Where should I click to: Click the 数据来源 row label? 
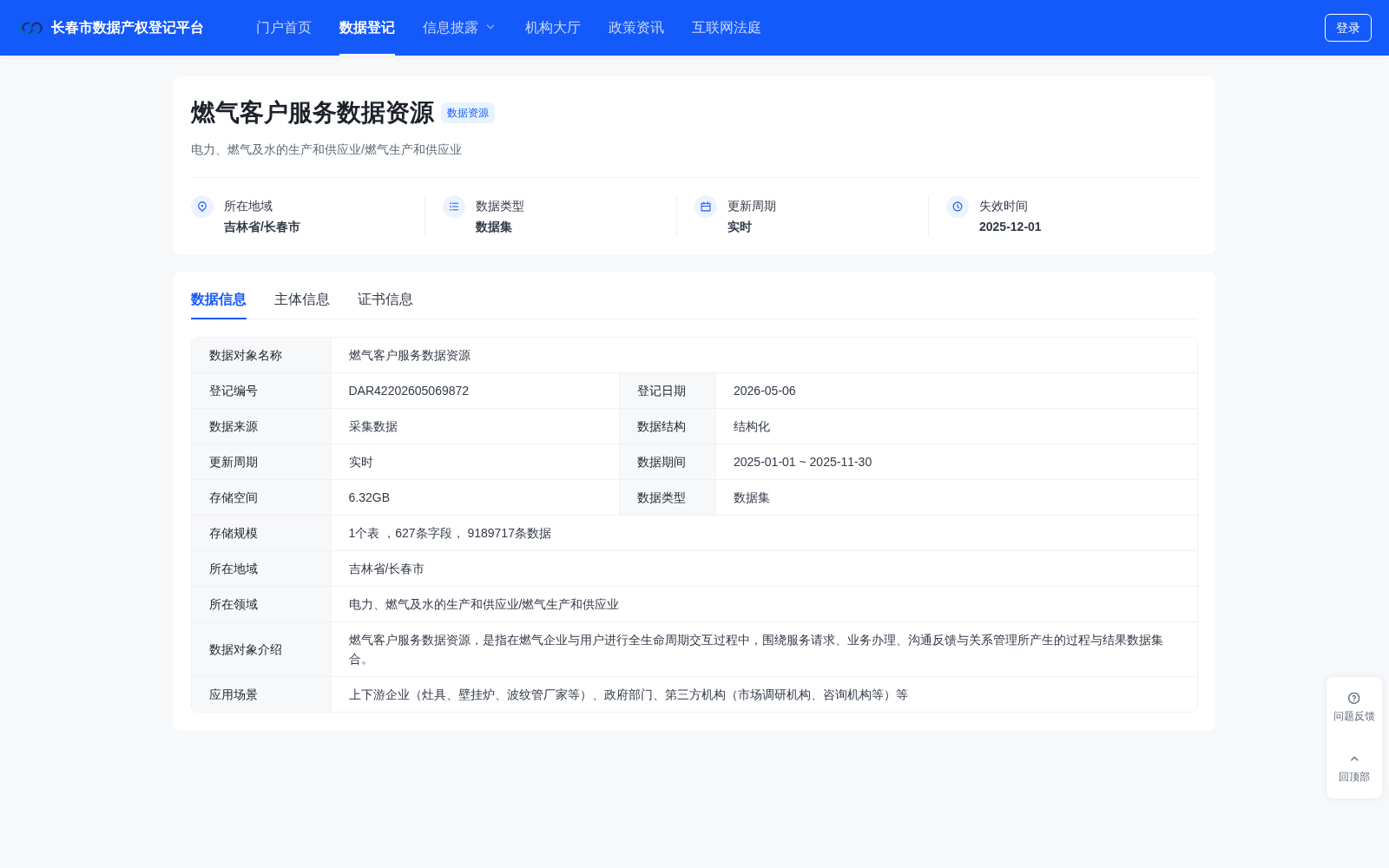pyautogui.click(x=234, y=426)
